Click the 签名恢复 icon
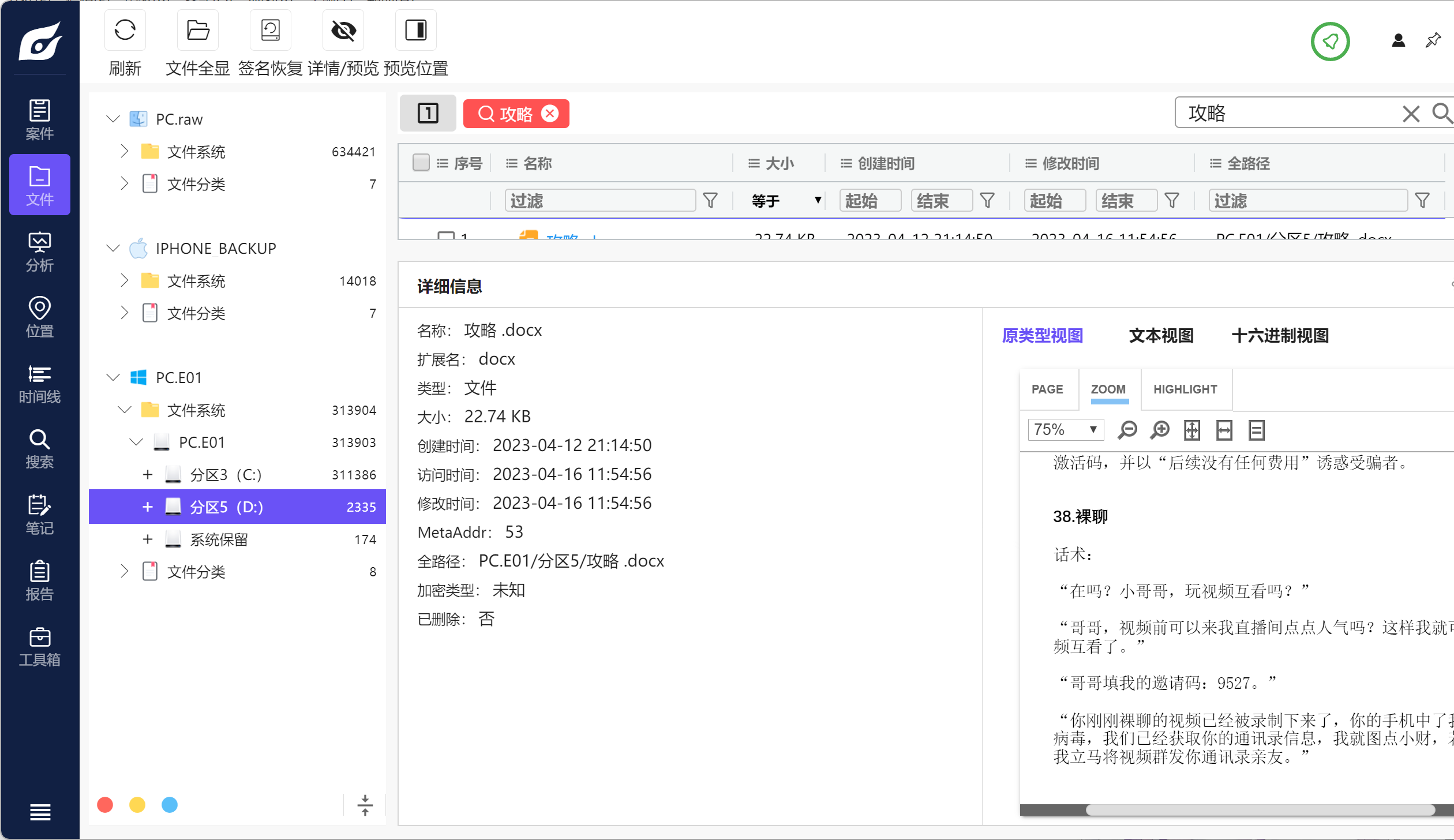 click(271, 30)
